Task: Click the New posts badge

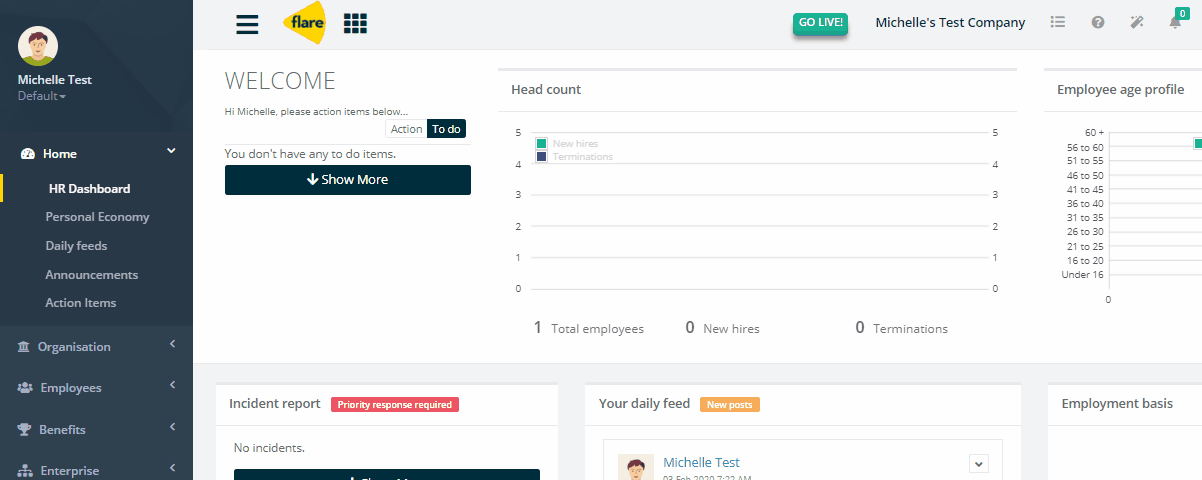Action: tap(730, 405)
